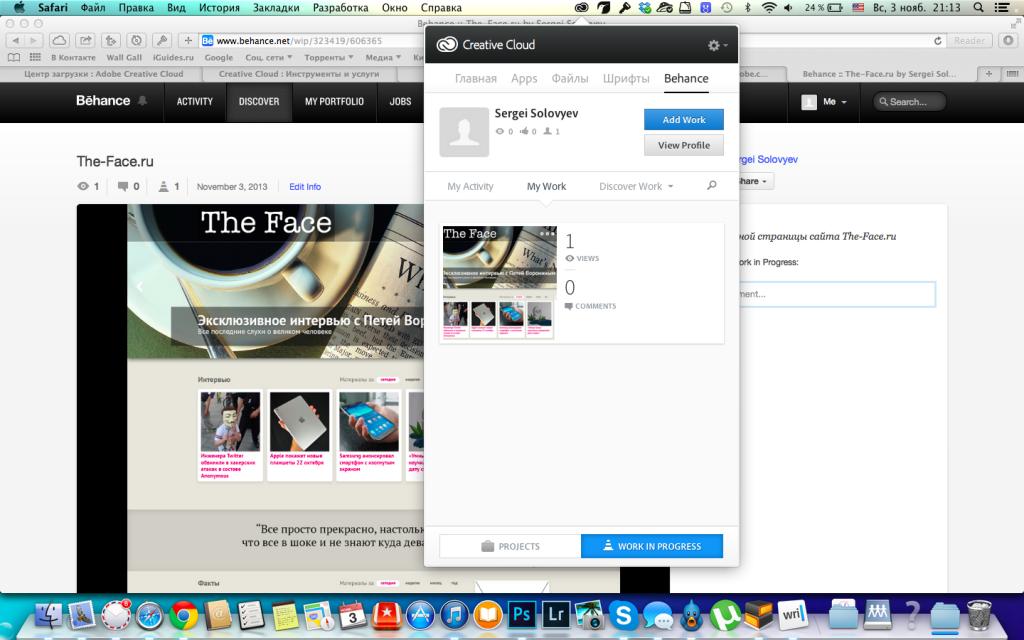Open App Store from the Dock

tap(421, 615)
